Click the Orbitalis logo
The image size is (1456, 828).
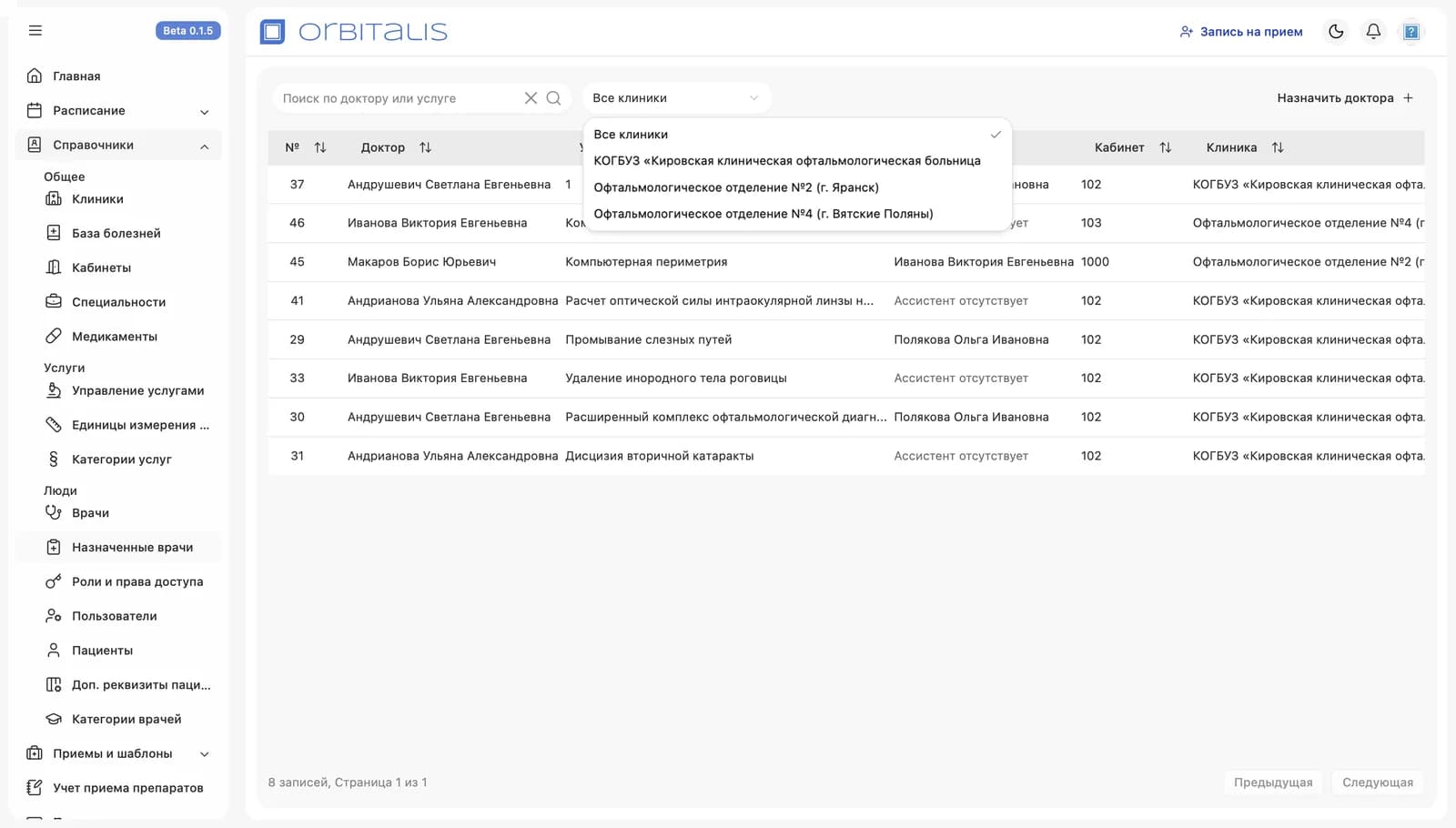click(354, 32)
